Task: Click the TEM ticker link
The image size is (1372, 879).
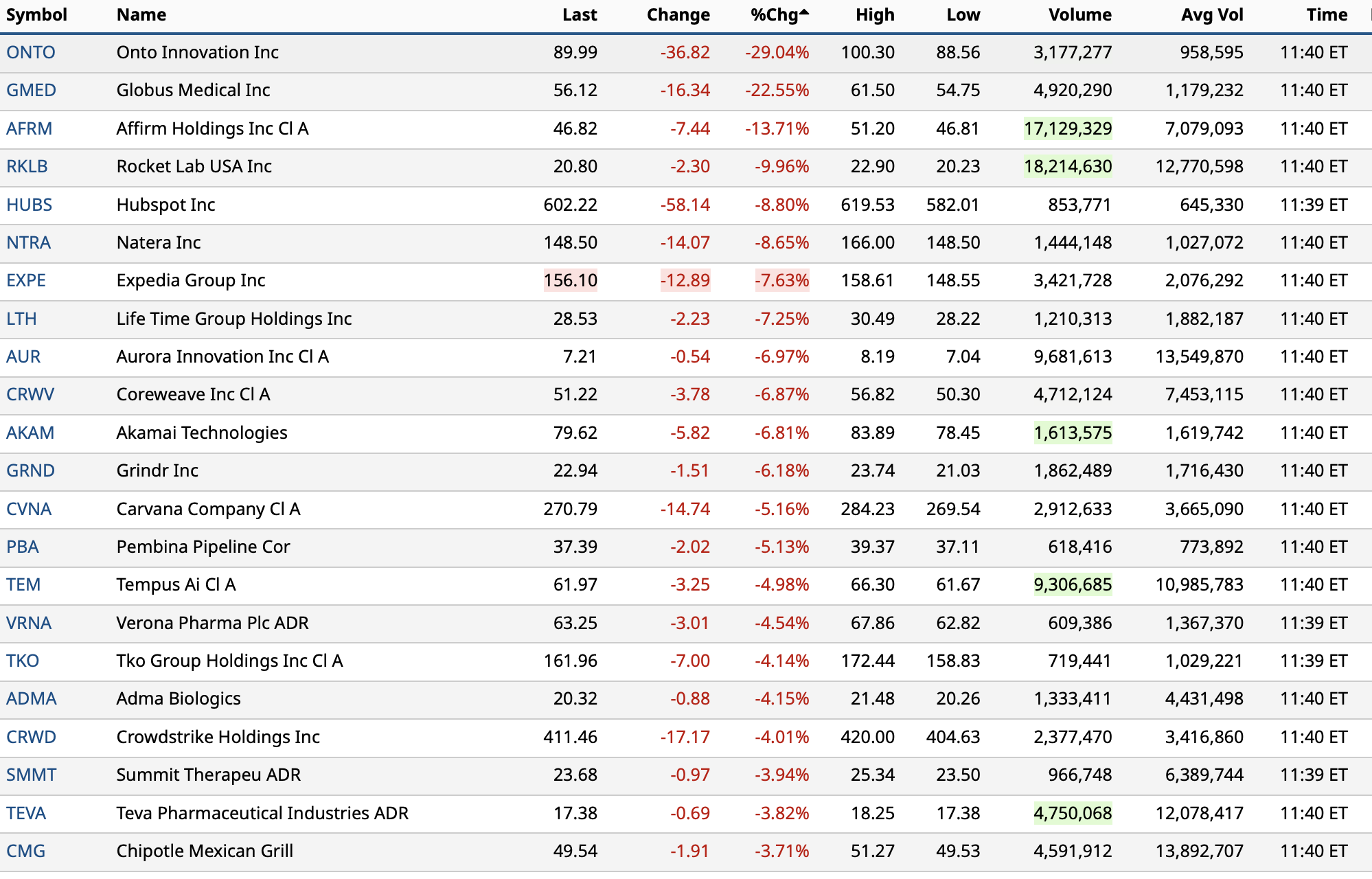Action: tap(23, 585)
